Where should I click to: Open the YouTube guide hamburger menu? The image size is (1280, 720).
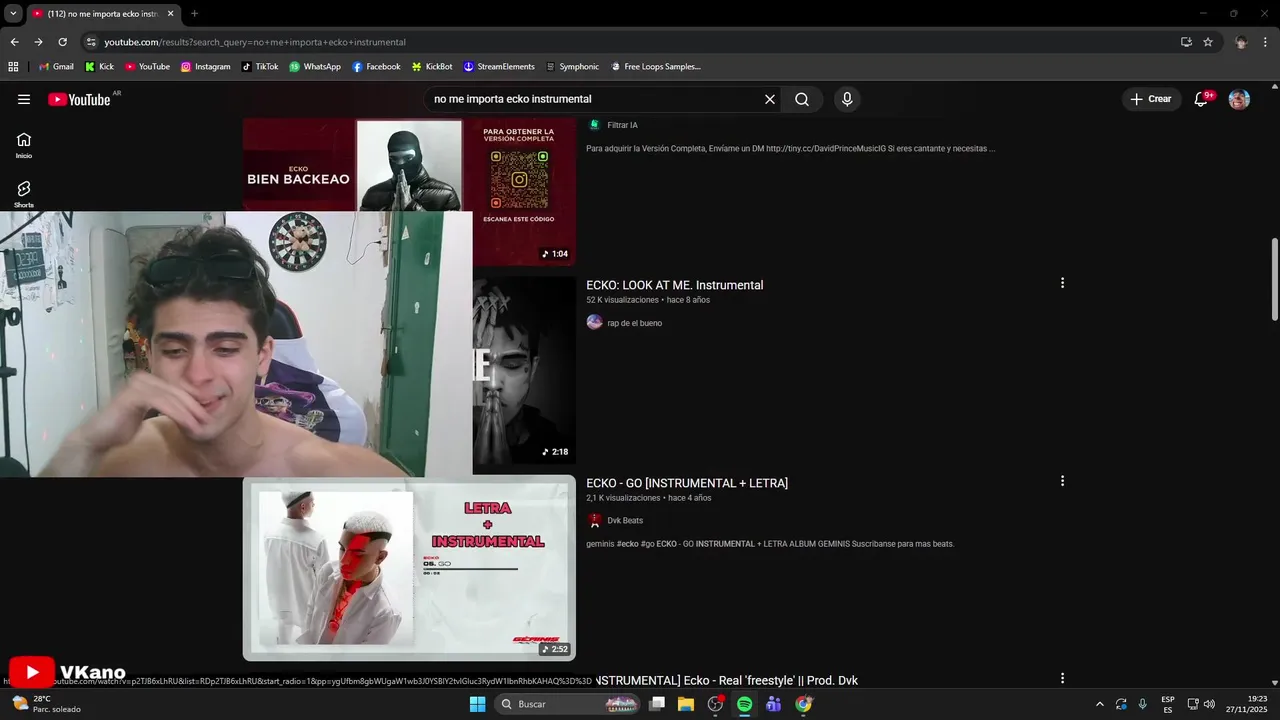click(24, 99)
